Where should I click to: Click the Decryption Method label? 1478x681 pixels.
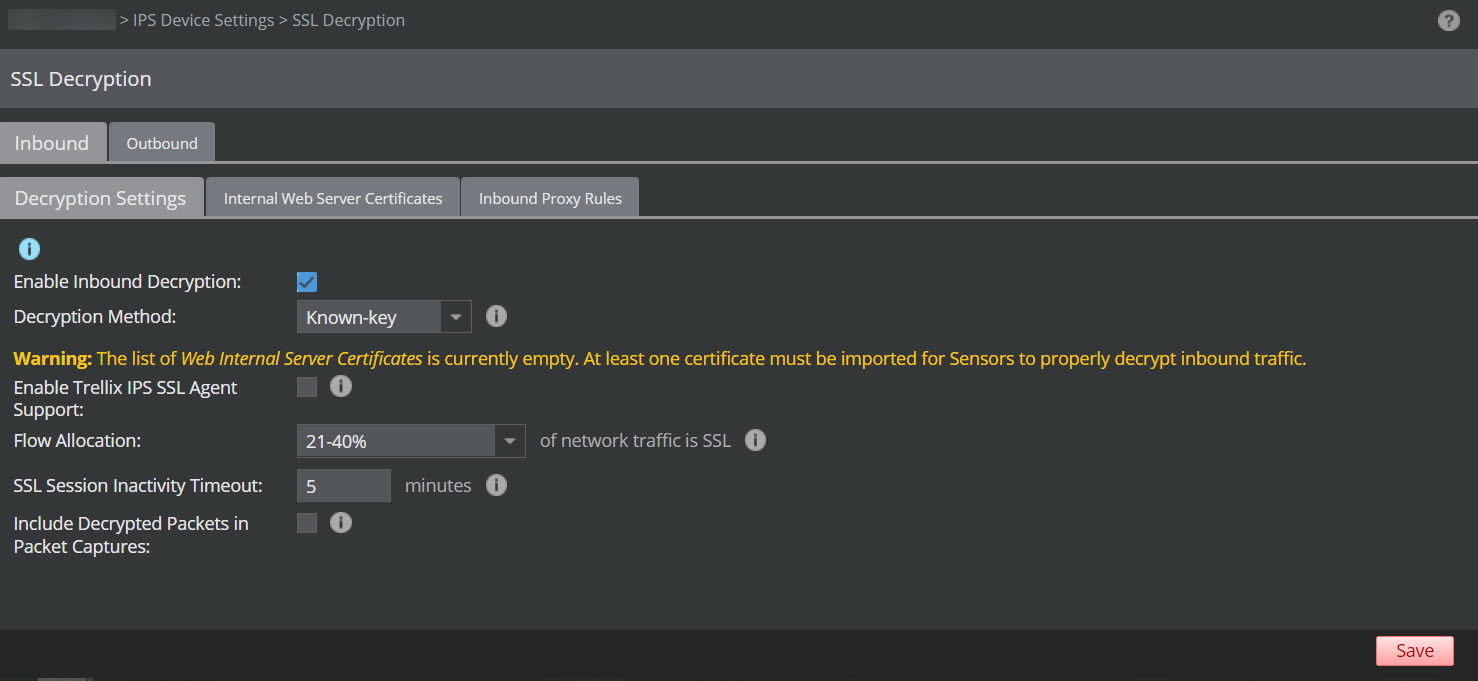[95, 317]
